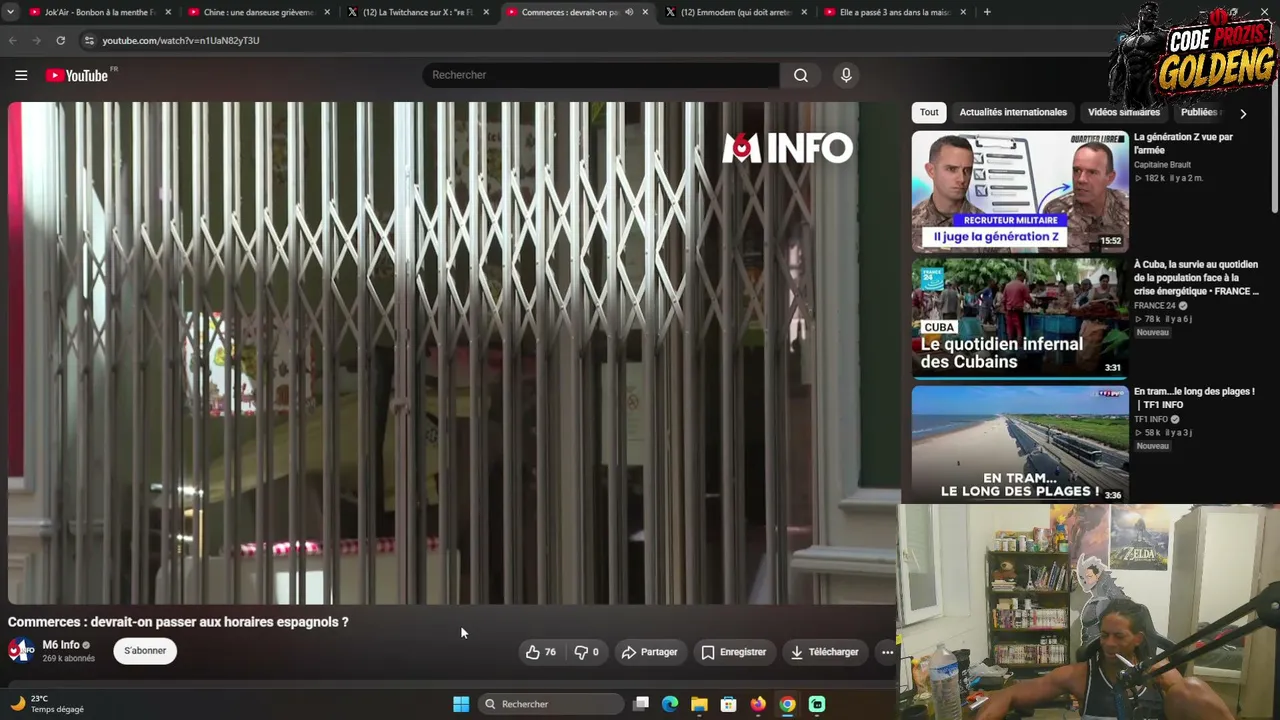Subscribe with the S'abonner button

(145, 651)
